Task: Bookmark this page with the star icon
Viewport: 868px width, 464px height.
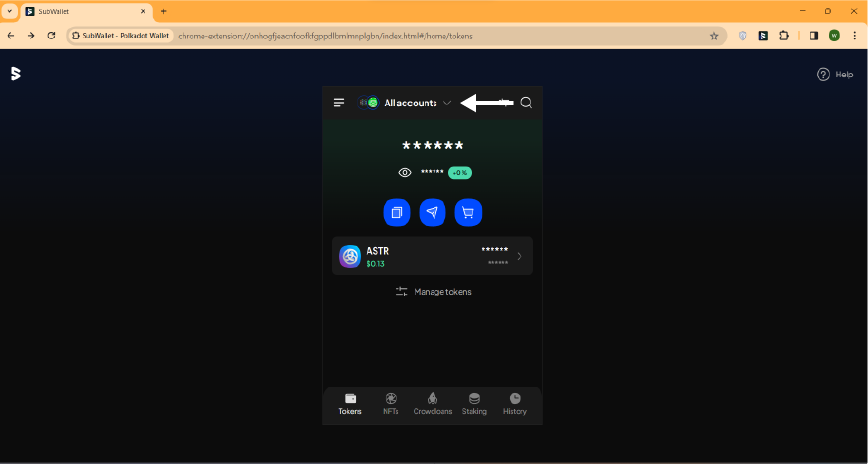Action: (714, 35)
